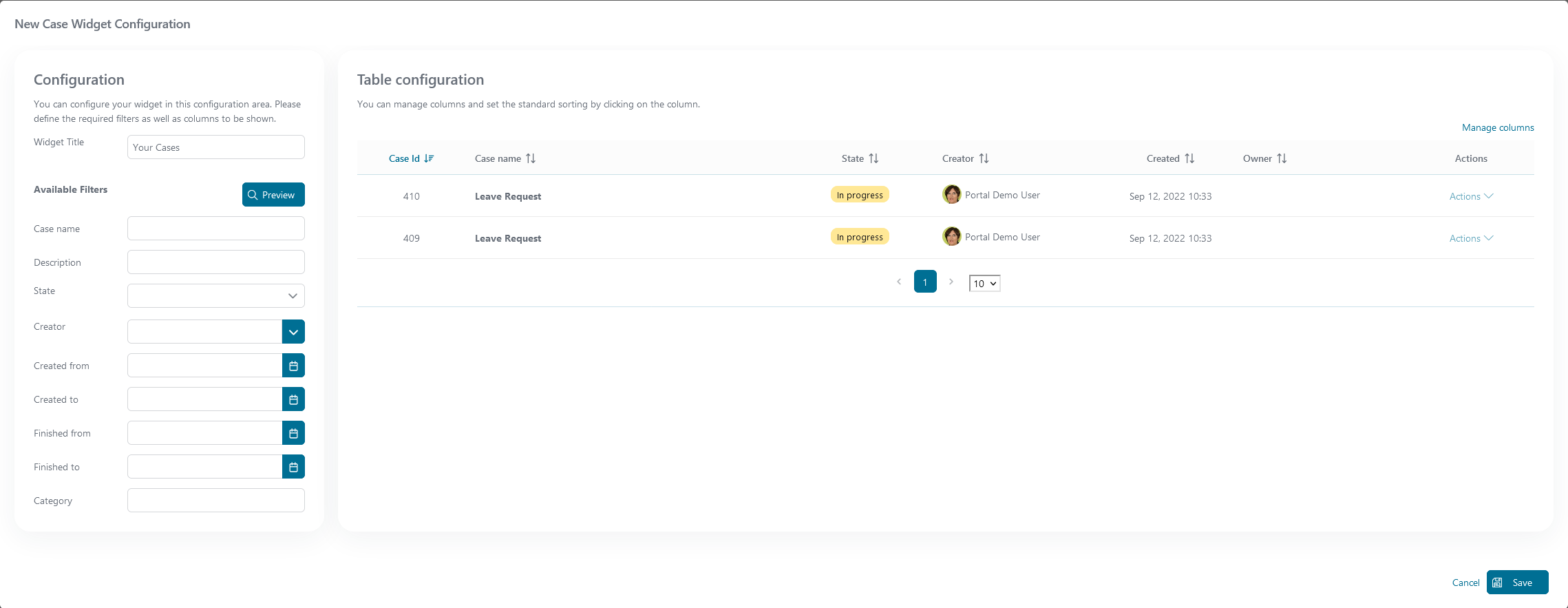This screenshot has height=608, width=1568.
Task: Select page 1 in paginator
Action: pyautogui.click(x=925, y=282)
